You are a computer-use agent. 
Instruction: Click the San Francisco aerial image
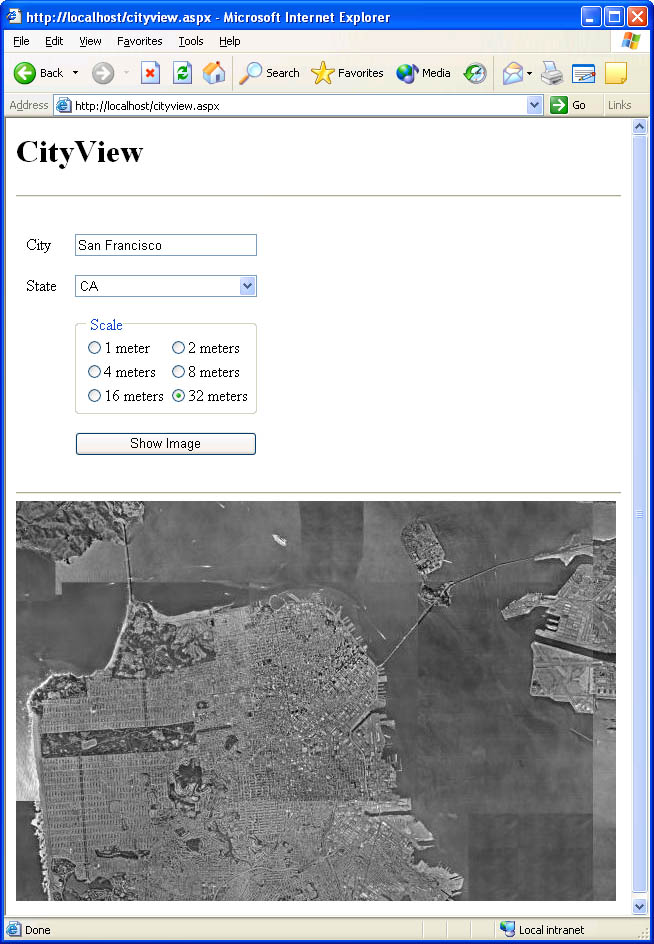(316, 701)
